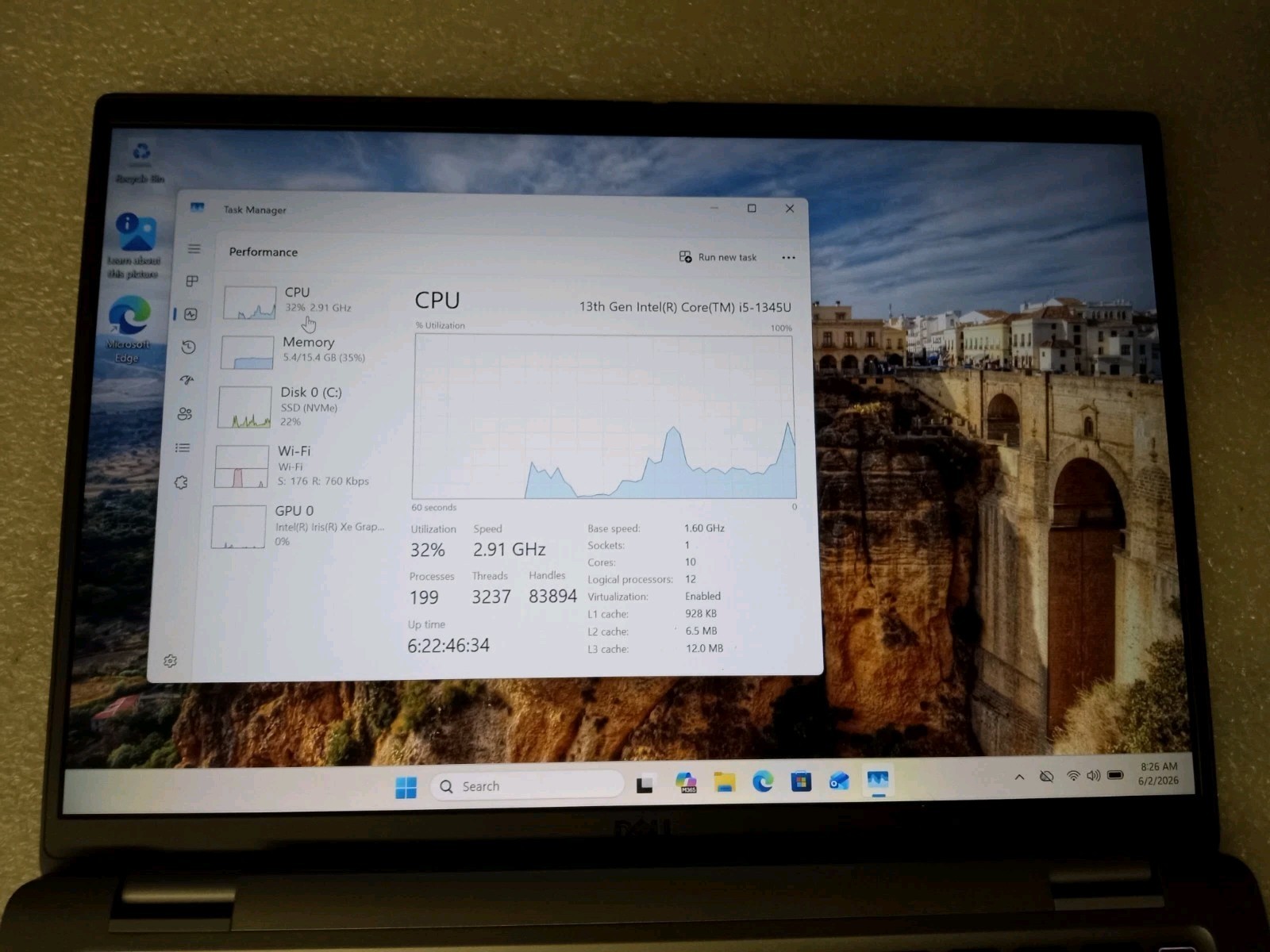Select the Wi-Fi performance item
The width and height of the screenshot is (1270, 952).
(x=299, y=466)
